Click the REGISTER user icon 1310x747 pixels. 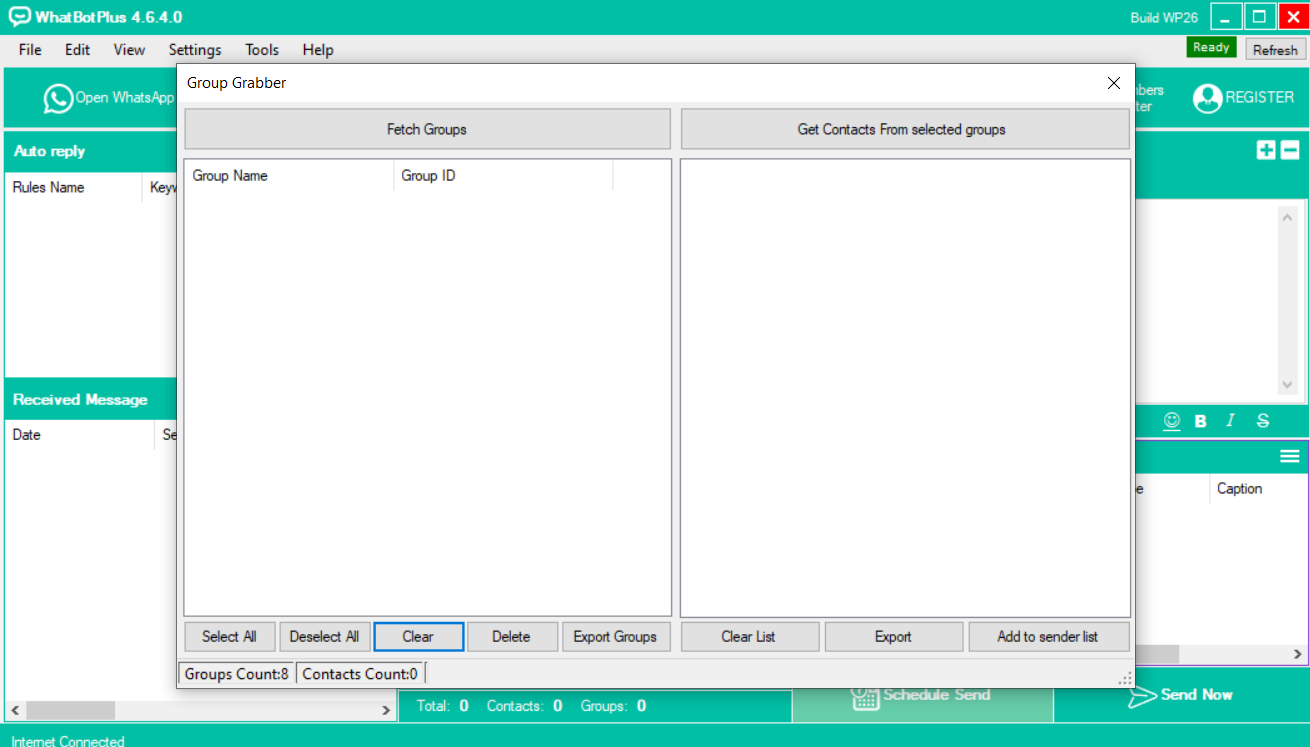1207,98
